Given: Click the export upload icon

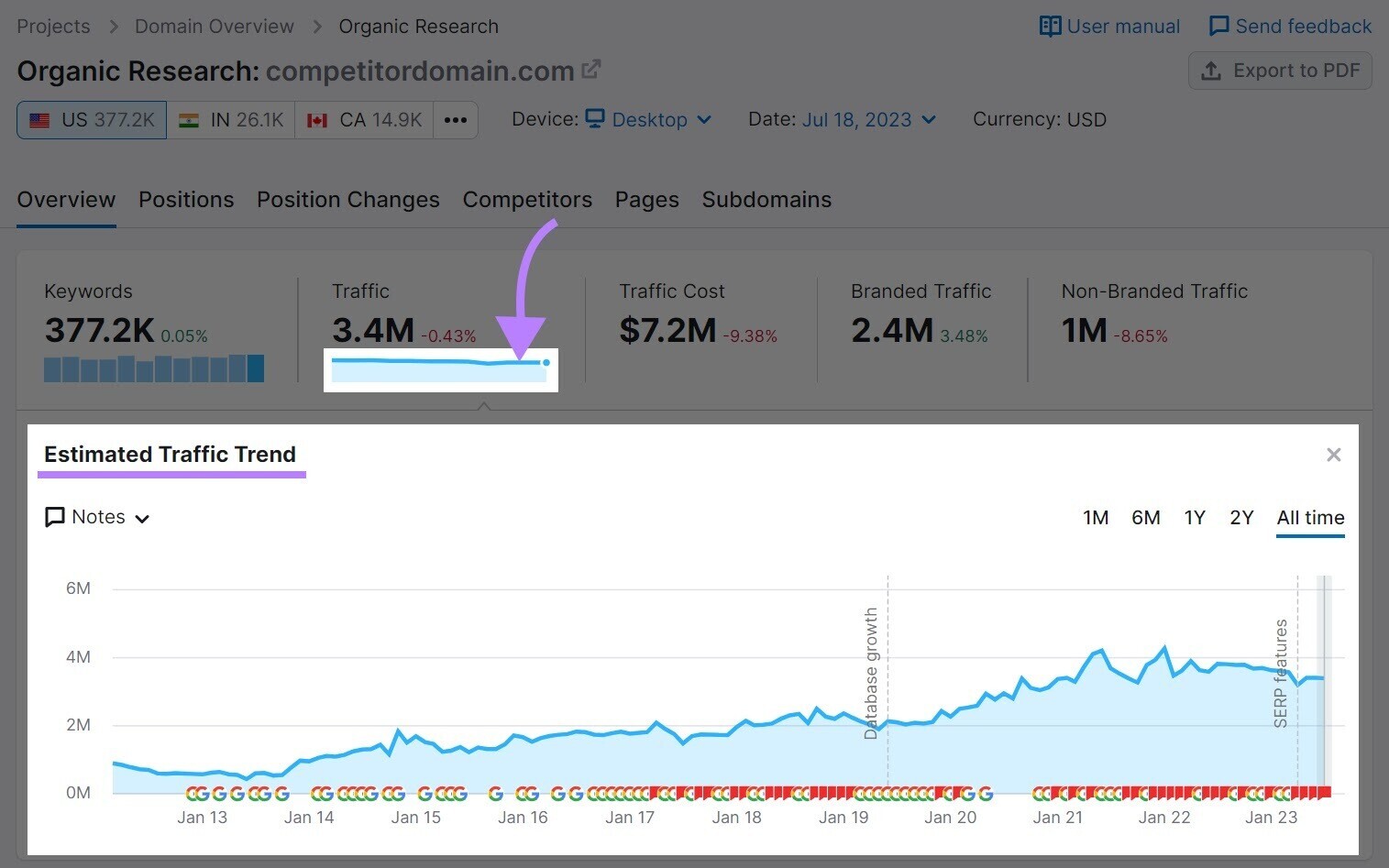Looking at the screenshot, I should (1212, 71).
